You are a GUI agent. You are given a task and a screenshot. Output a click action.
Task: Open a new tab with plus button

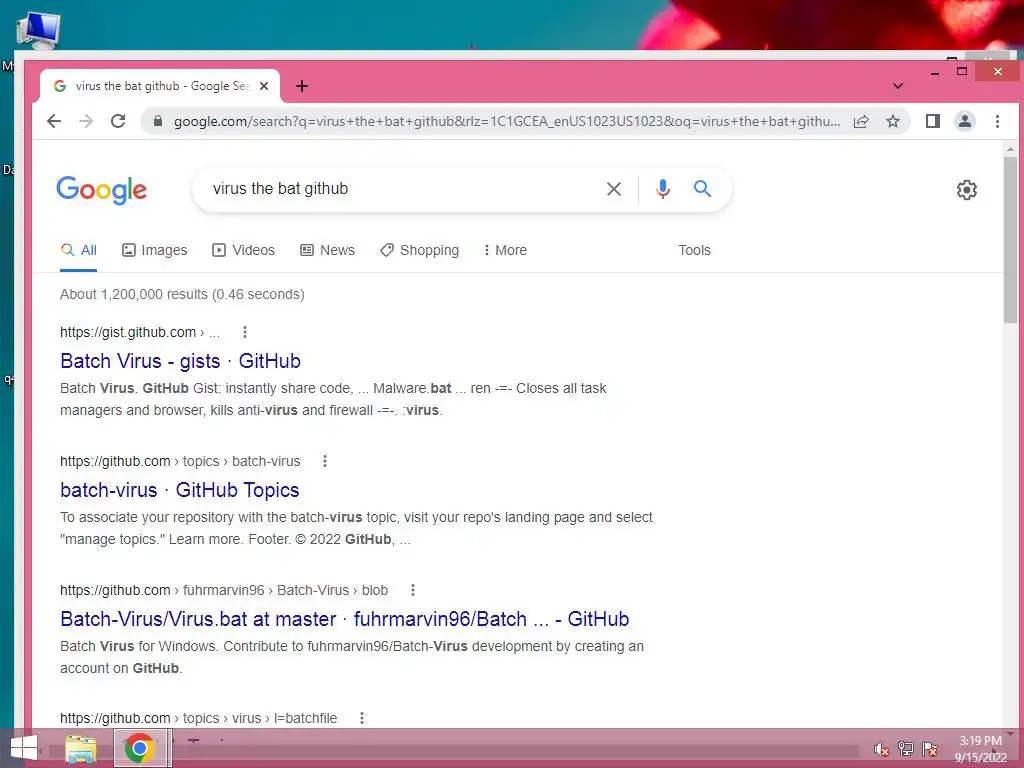(302, 86)
